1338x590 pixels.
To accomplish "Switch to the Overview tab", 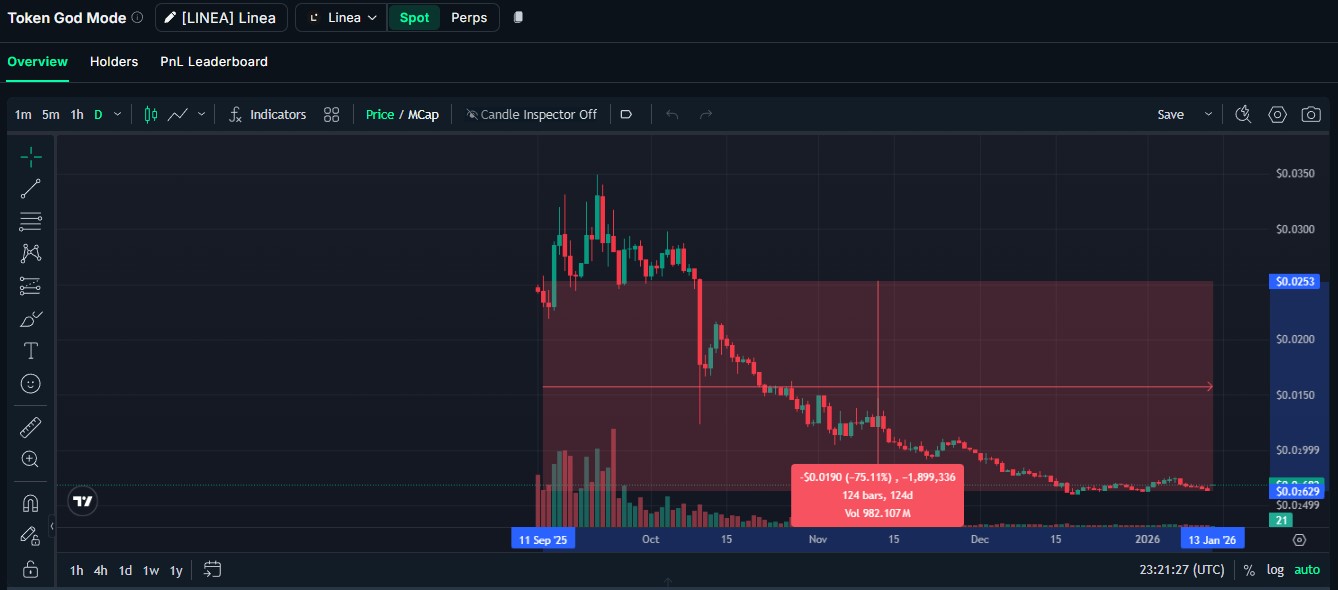I will point(37,61).
